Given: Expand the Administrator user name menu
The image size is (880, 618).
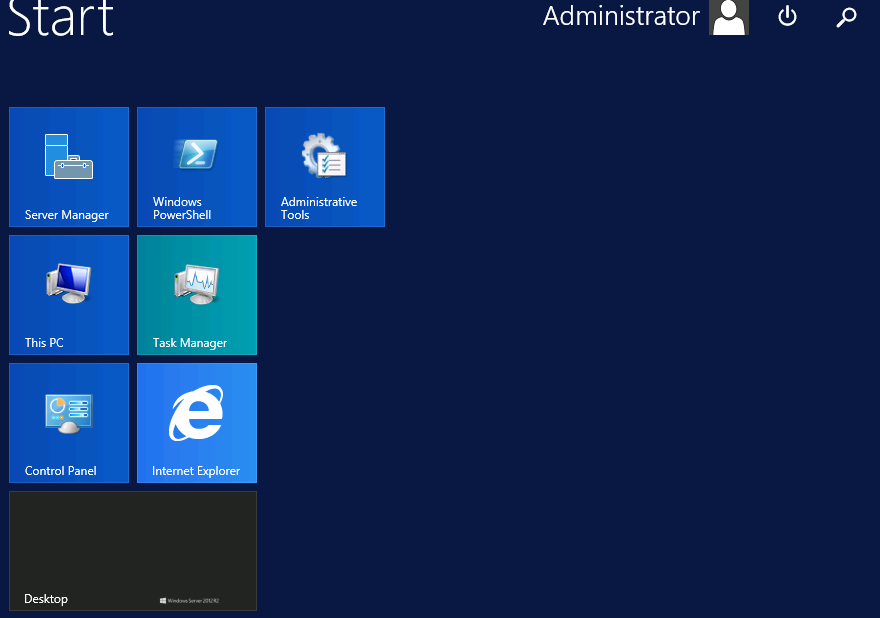Looking at the screenshot, I should click(x=621, y=16).
